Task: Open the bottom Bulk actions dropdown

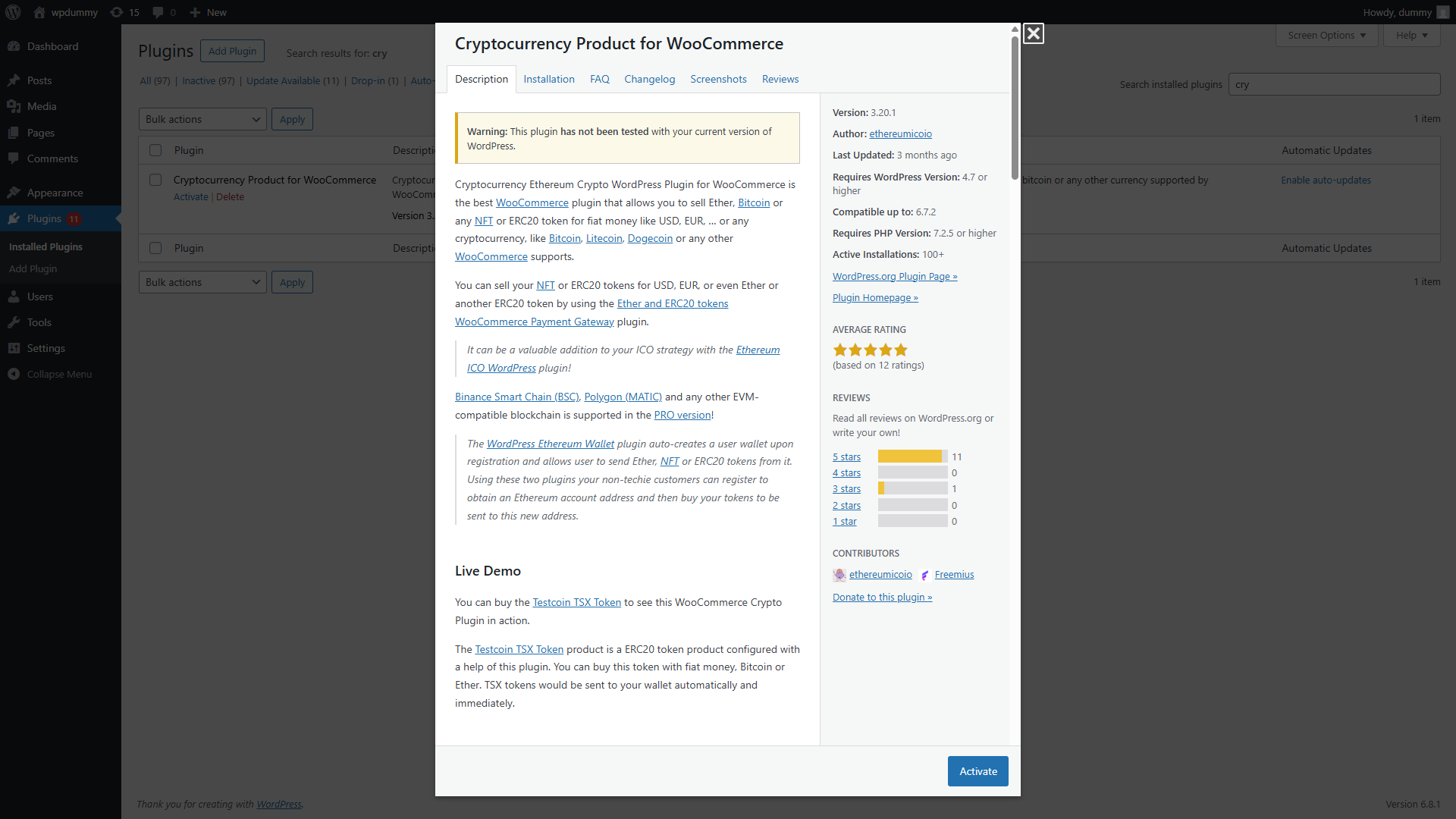Action: 202,282
